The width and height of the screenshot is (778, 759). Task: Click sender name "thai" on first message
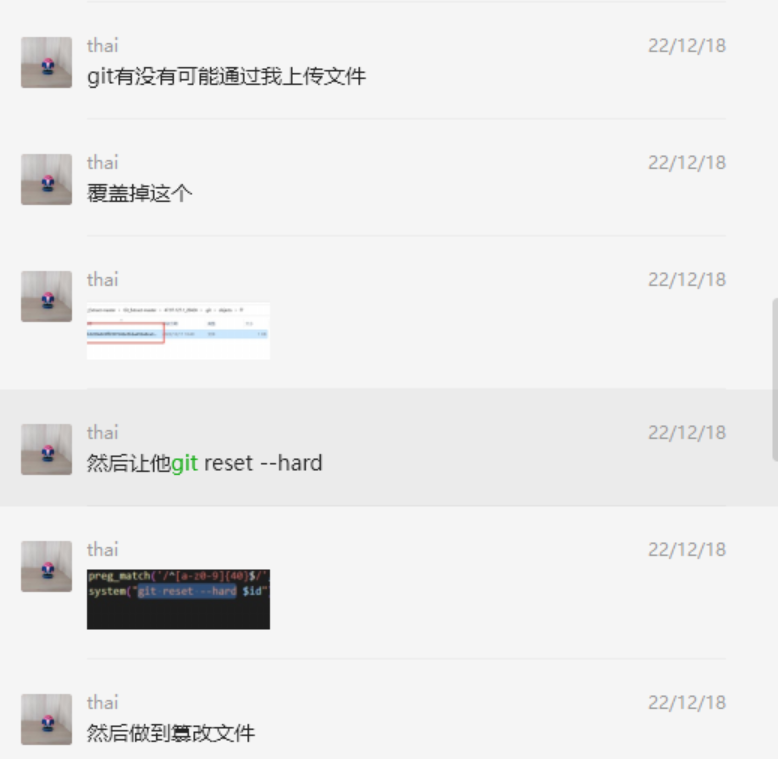click(x=103, y=46)
